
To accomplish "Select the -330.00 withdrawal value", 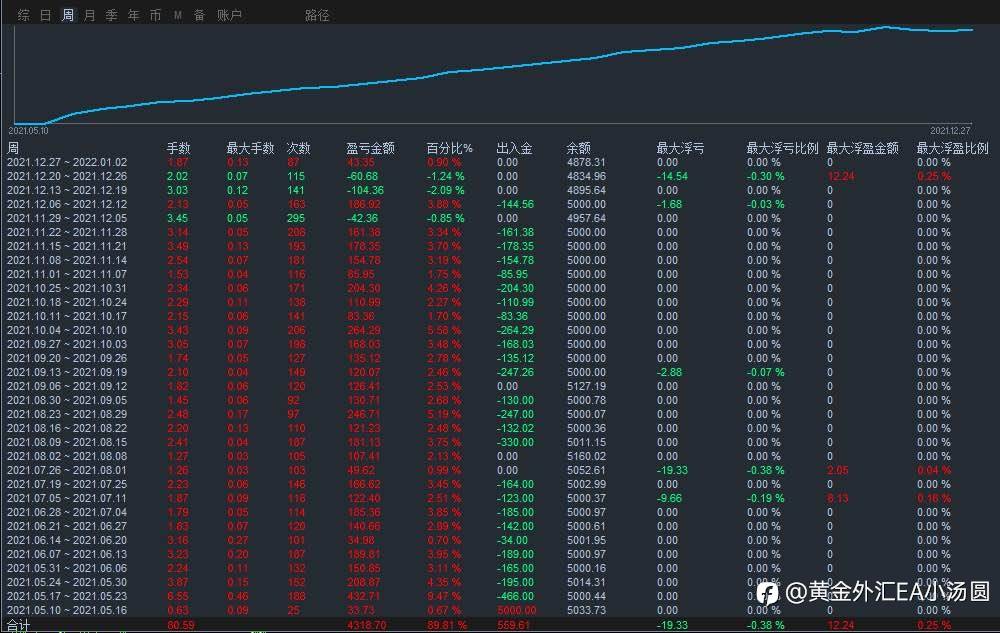I will pyautogui.click(x=515, y=442).
